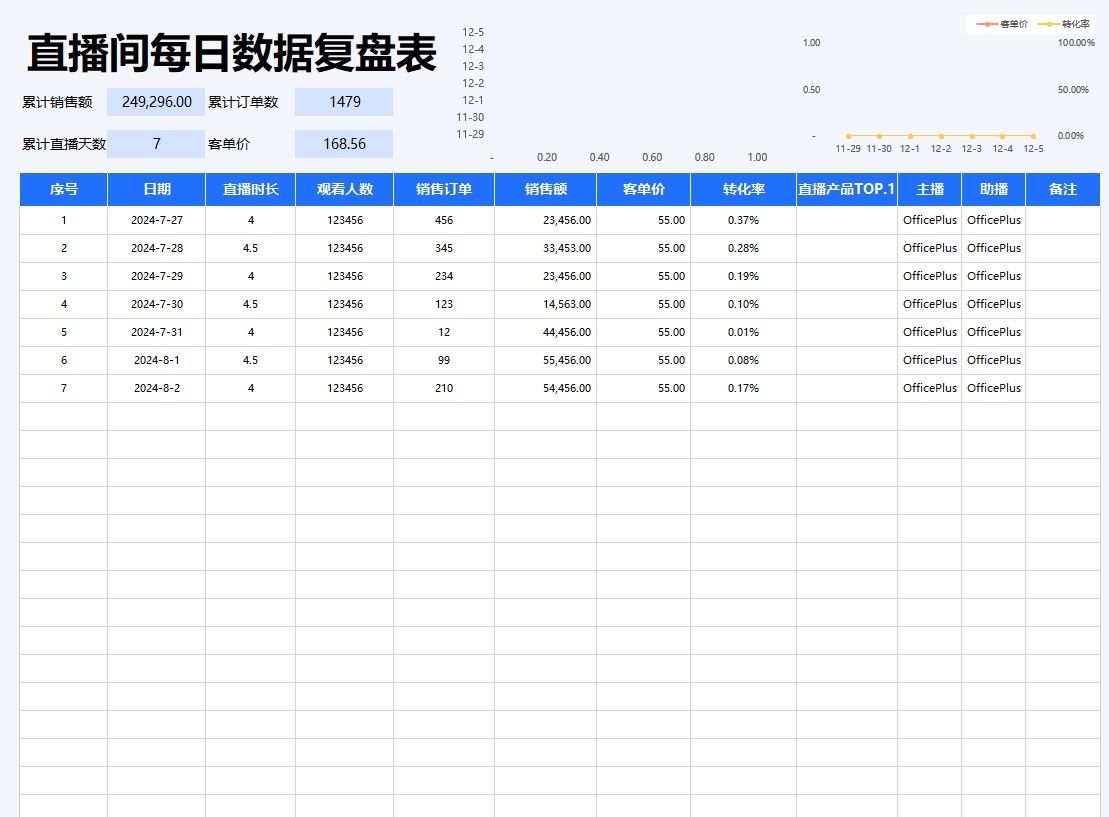The image size is (1109, 817).
Task: Click the cumulative live days value 7
Action: coord(156,144)
